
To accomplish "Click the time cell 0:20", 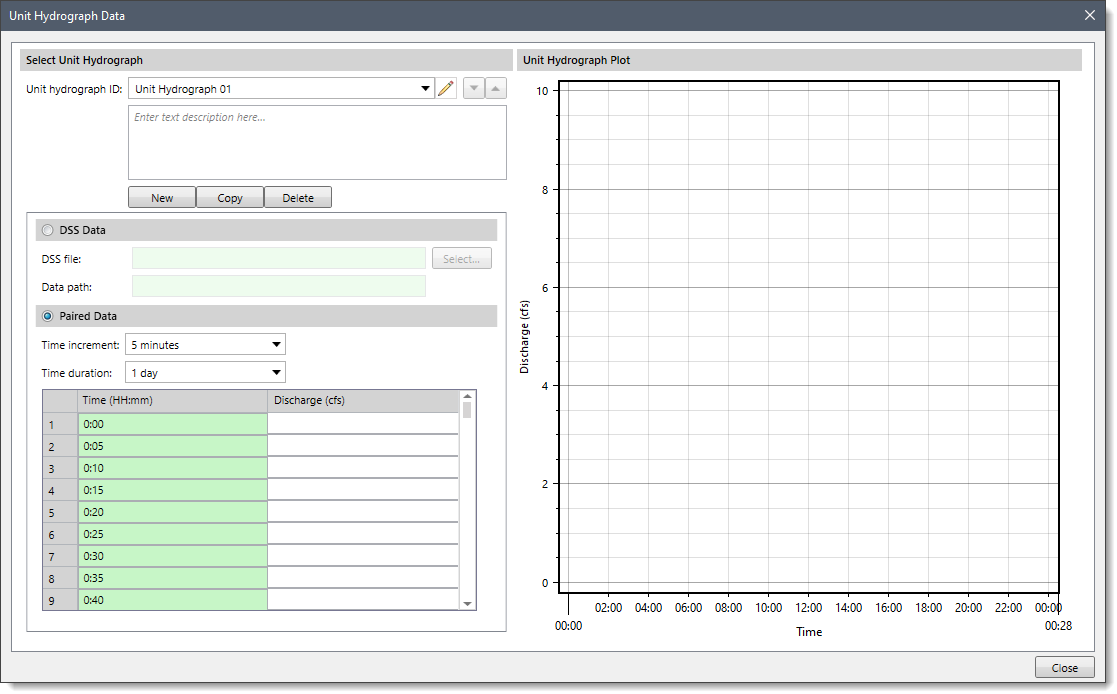I will click(x=172, y=512).
